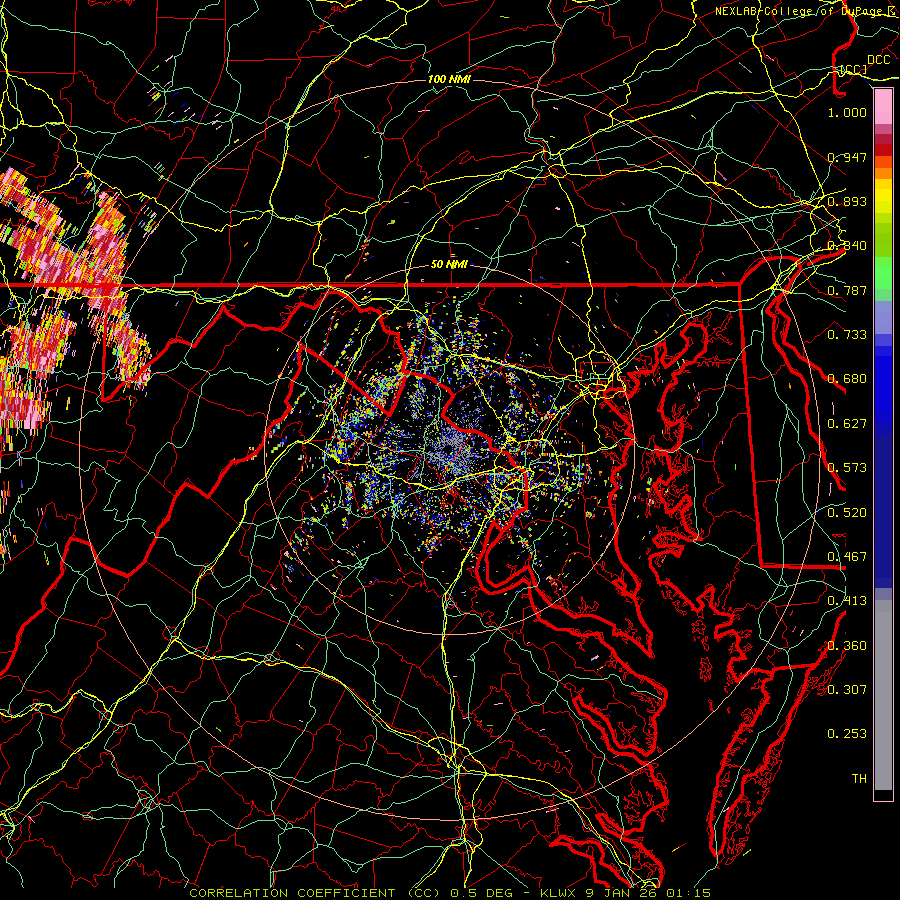Pick the bright green color bar segment

click(x=883, y=273)
